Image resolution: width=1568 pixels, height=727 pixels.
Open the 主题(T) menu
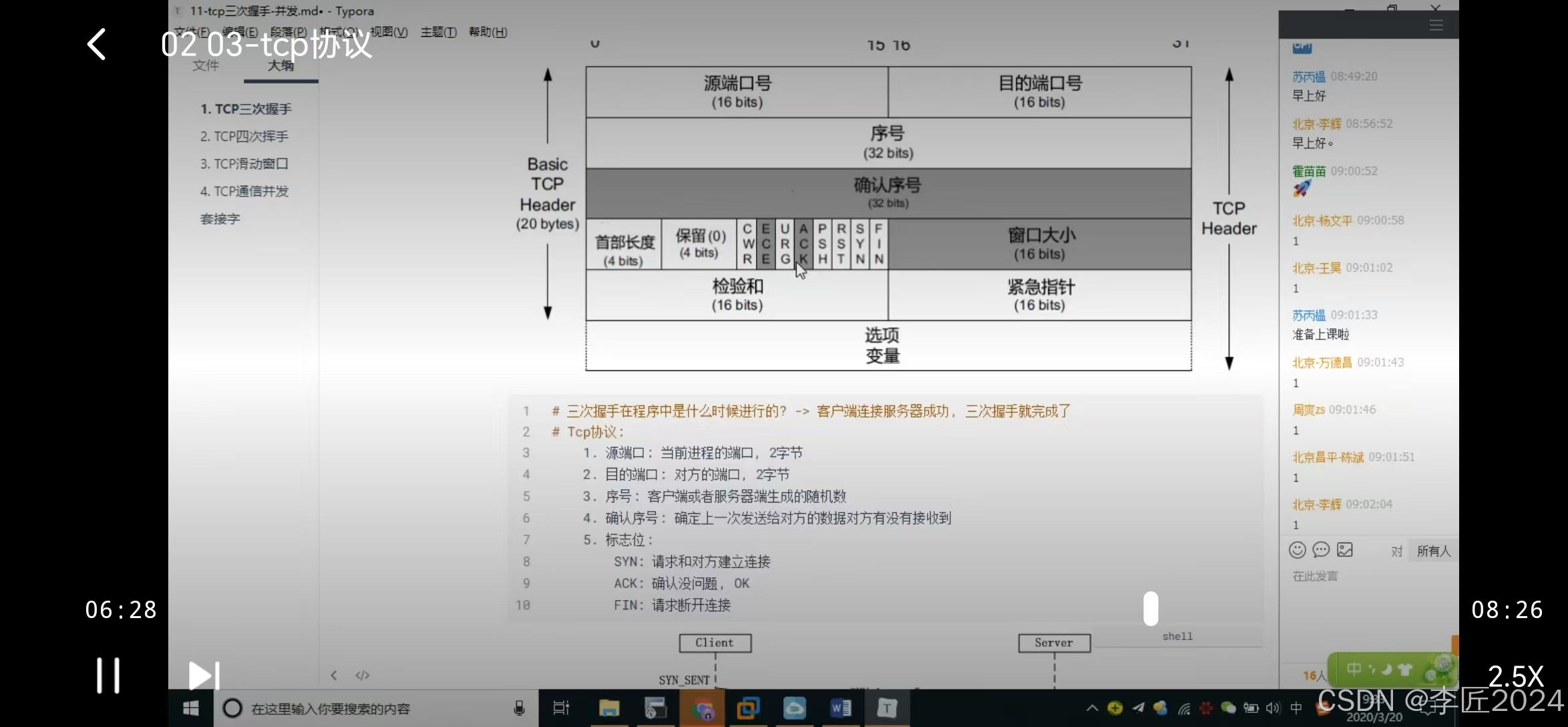tap(438, 32)
